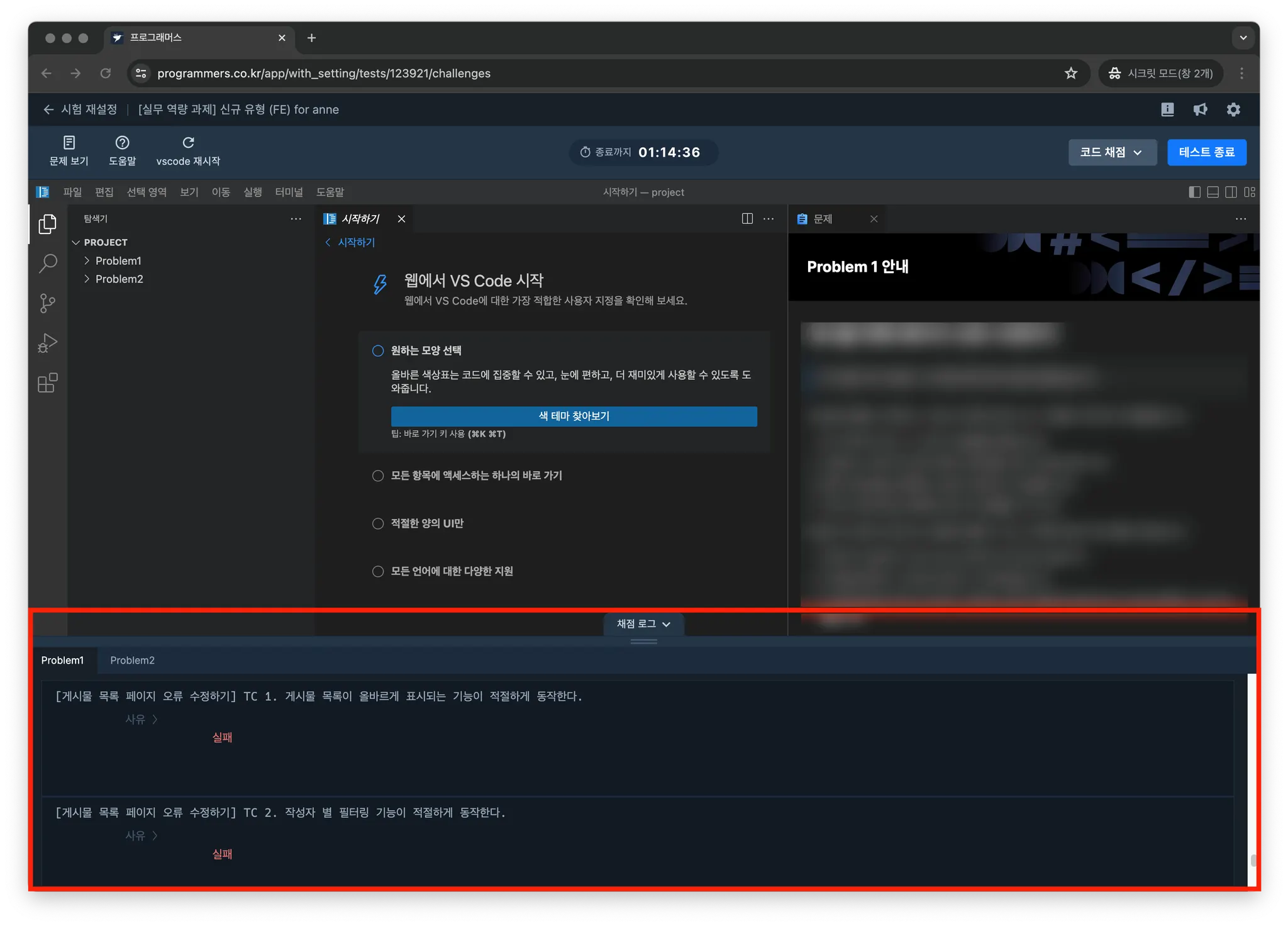Image resolution: width=1288 pixels, height=926 pixels.
Task: Click the megaphone announcement icon
Action: [1200, 109]
